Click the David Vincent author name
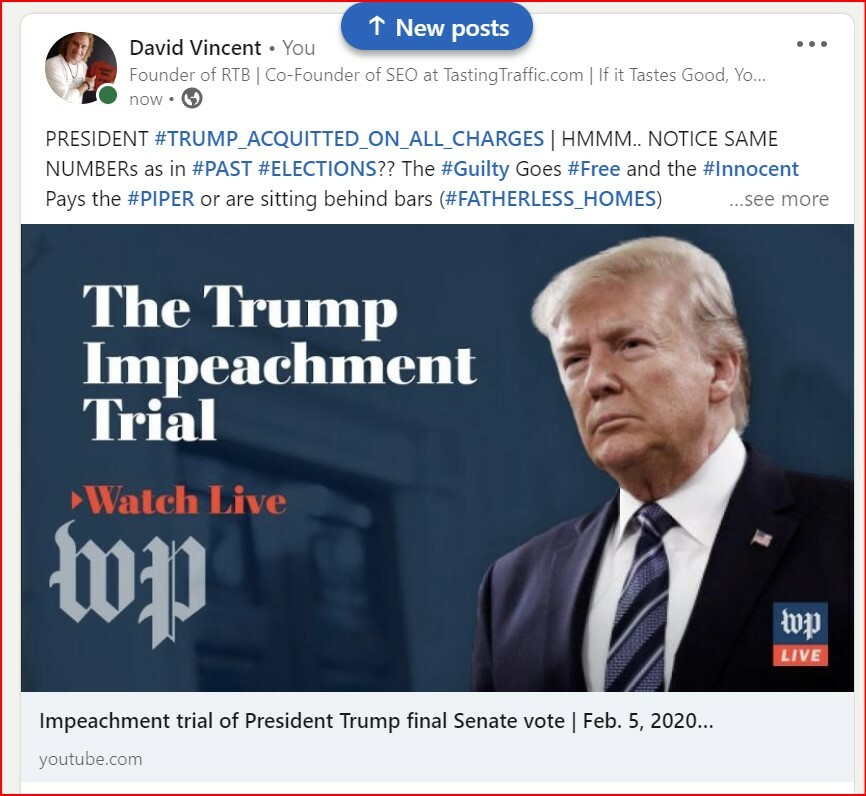This screenshot has width=866, height=796. 195,48
